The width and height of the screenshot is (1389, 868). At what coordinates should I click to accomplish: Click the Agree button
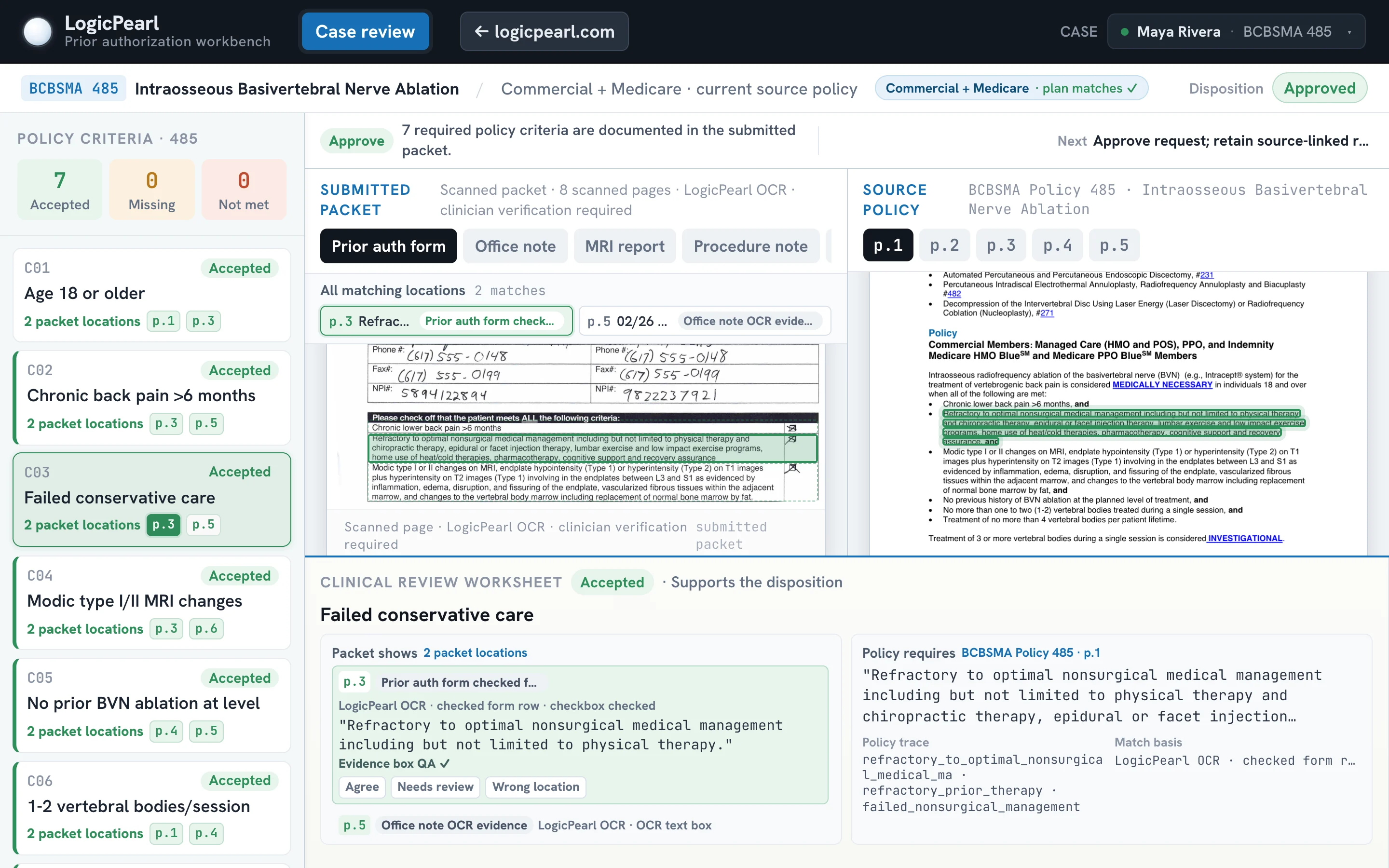click(362, 787)
